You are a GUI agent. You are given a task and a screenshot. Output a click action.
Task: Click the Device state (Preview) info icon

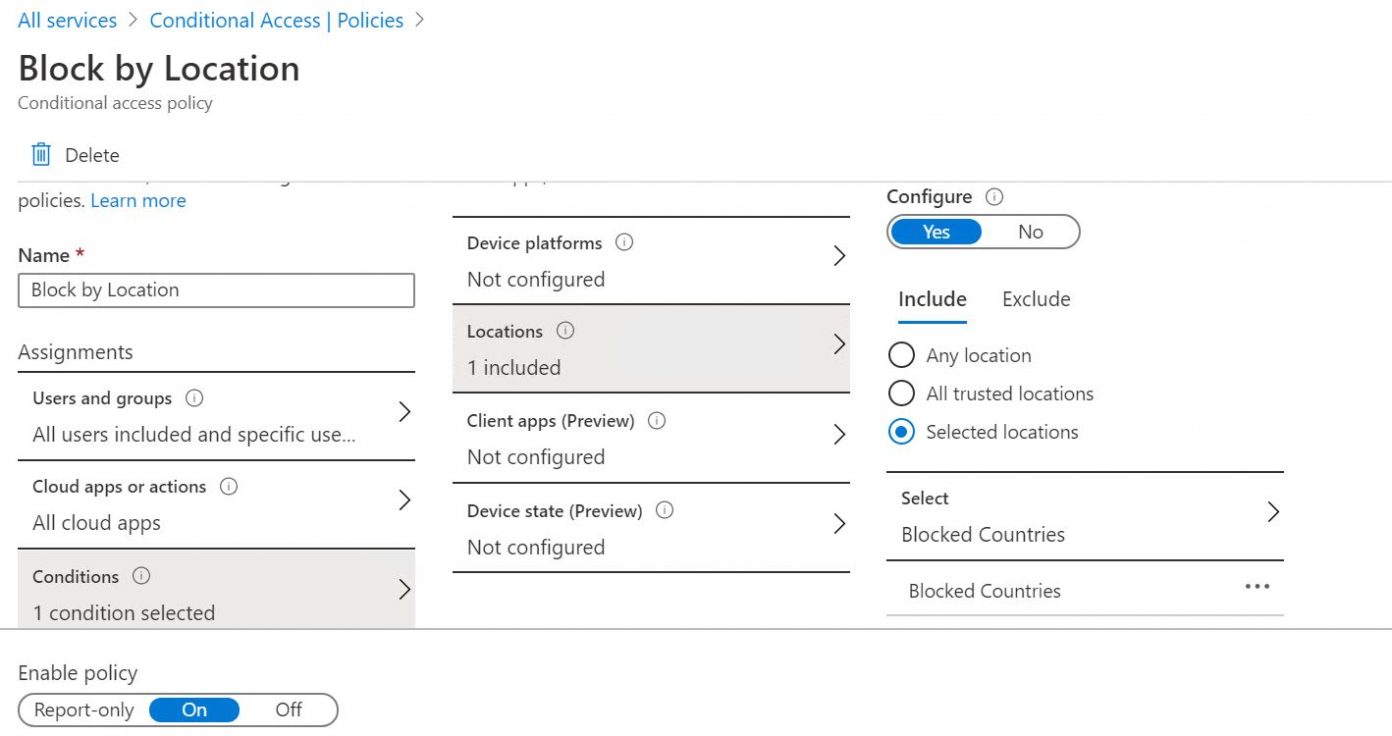pos(665,511)
